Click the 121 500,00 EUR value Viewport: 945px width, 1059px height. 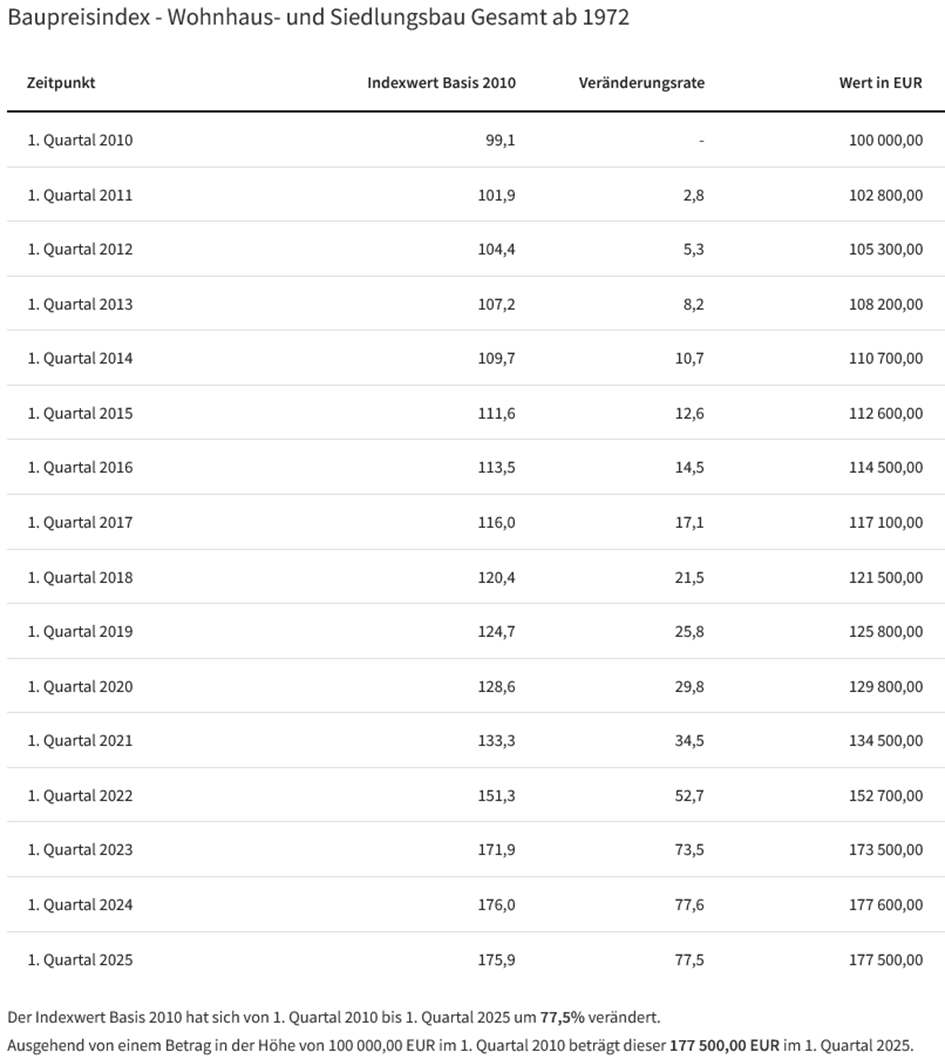886,577
